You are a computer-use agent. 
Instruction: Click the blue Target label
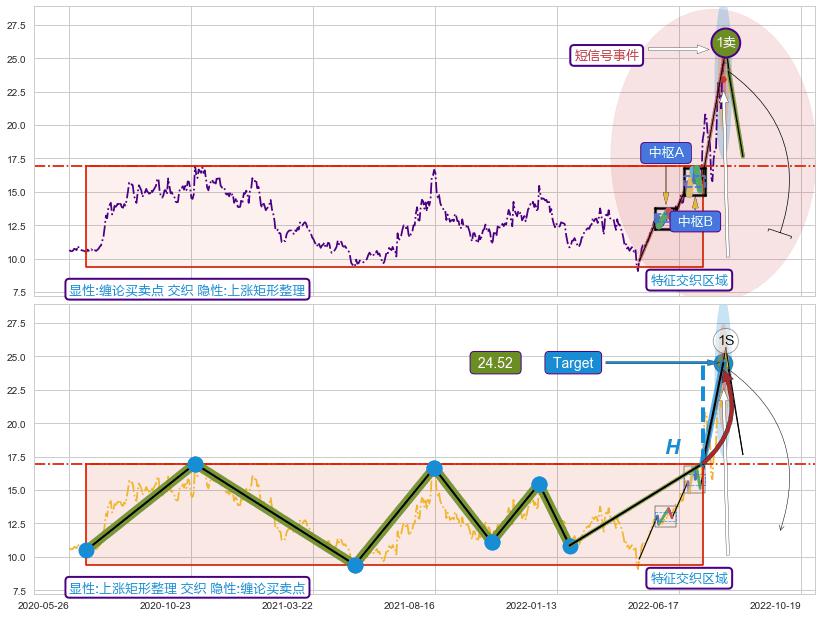pos(573,363)
